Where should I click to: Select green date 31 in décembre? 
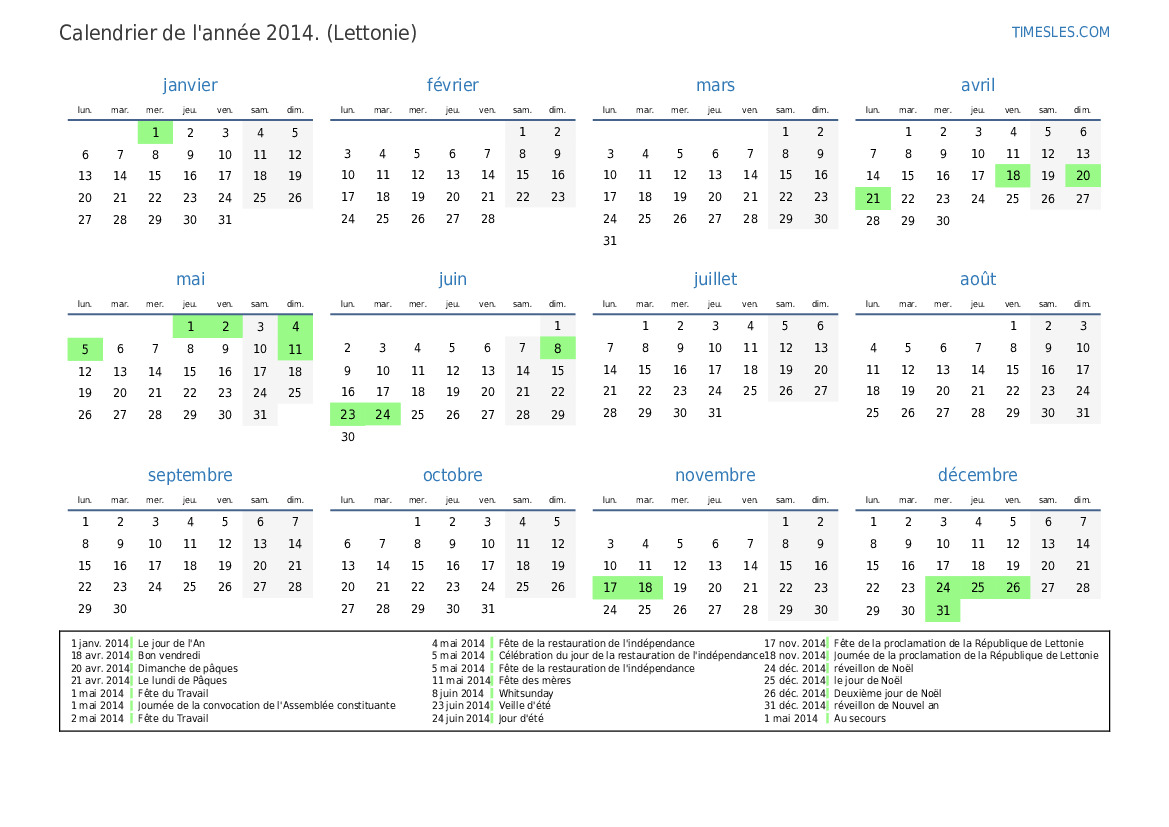pos(943,610)
